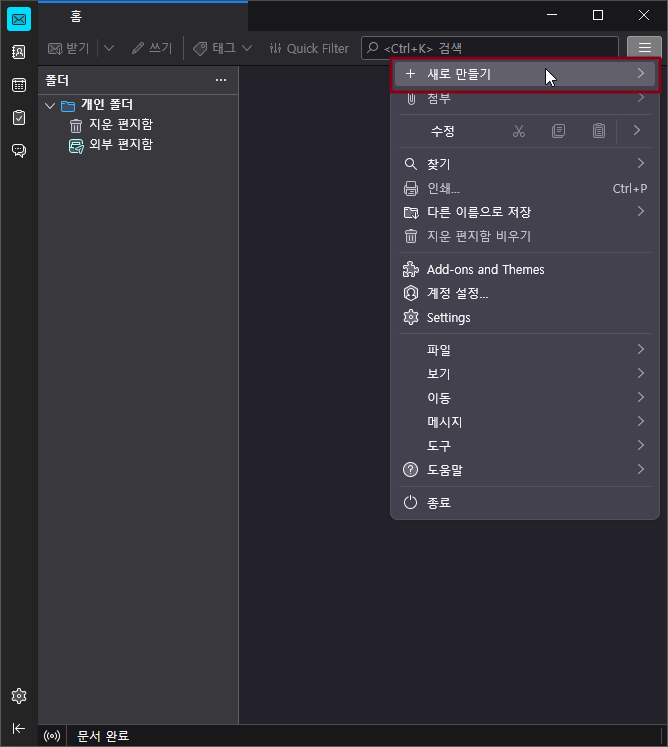The image size is (668, 747).
Task: Click the 쓰기 compose button
Action: tap(152, 48)
